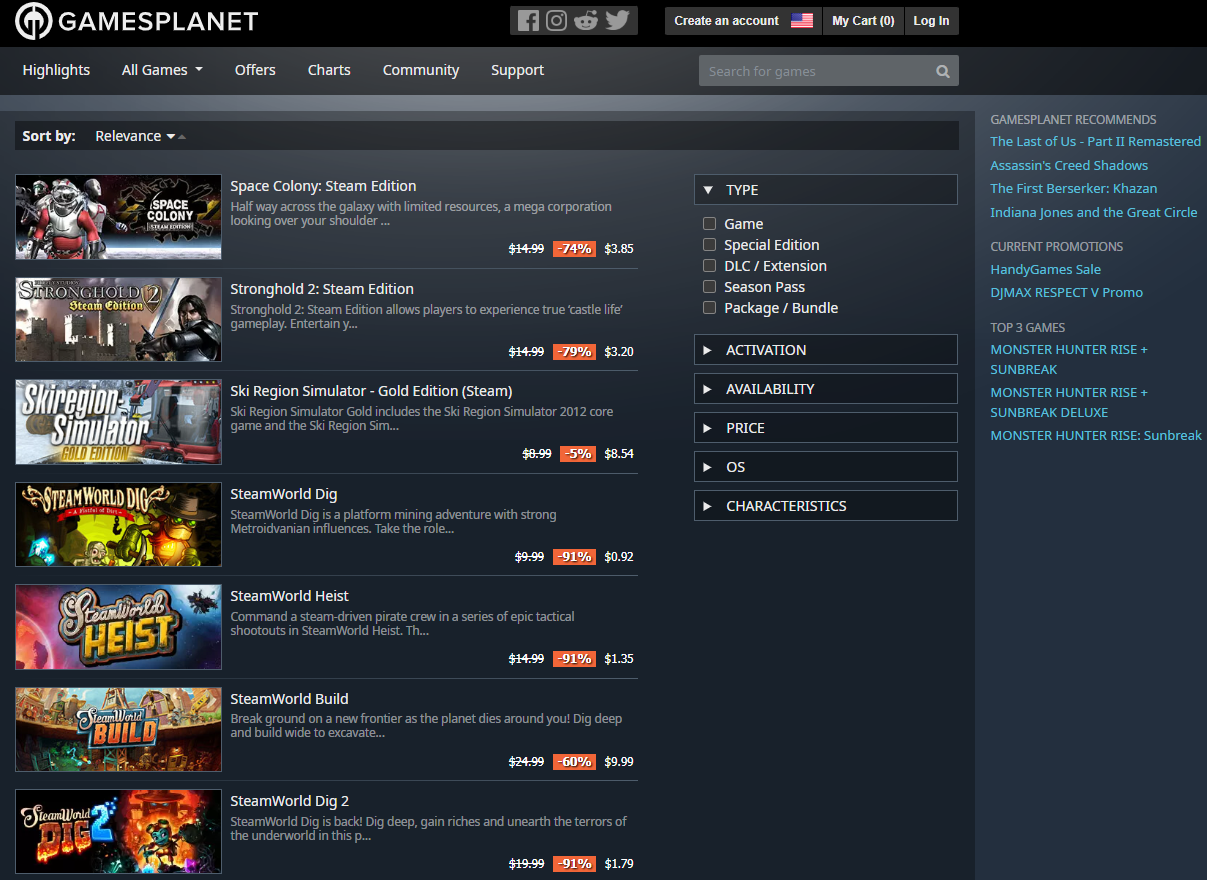Click the Log In button
Image resolution: width=1207 pixels, height=880 pixels.
tap(931, 20)
